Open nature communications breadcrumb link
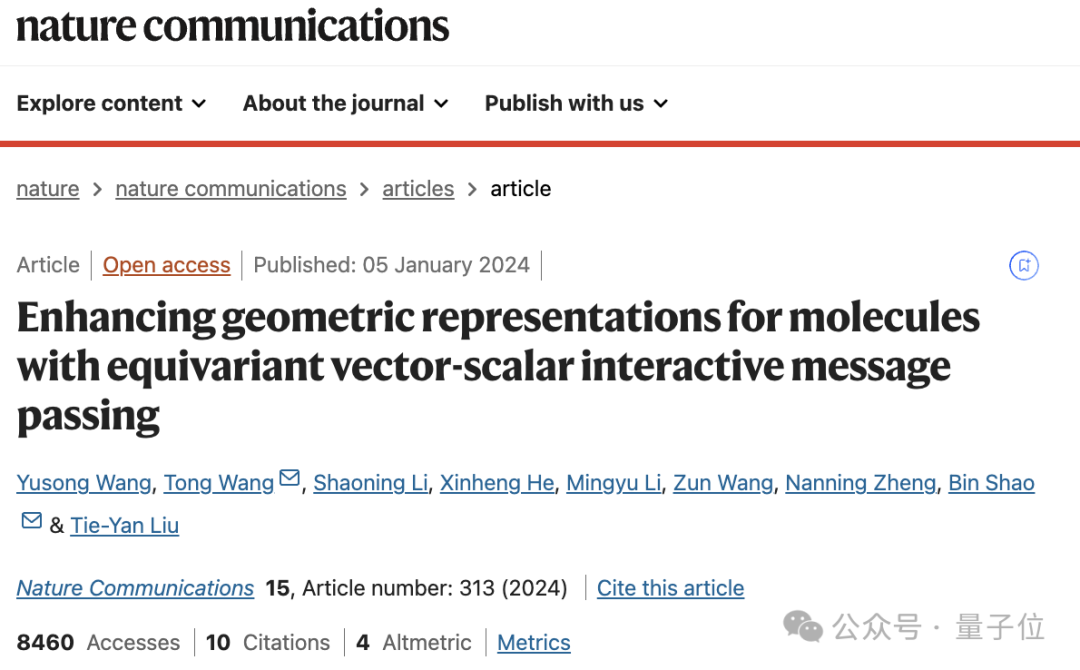 231,189
